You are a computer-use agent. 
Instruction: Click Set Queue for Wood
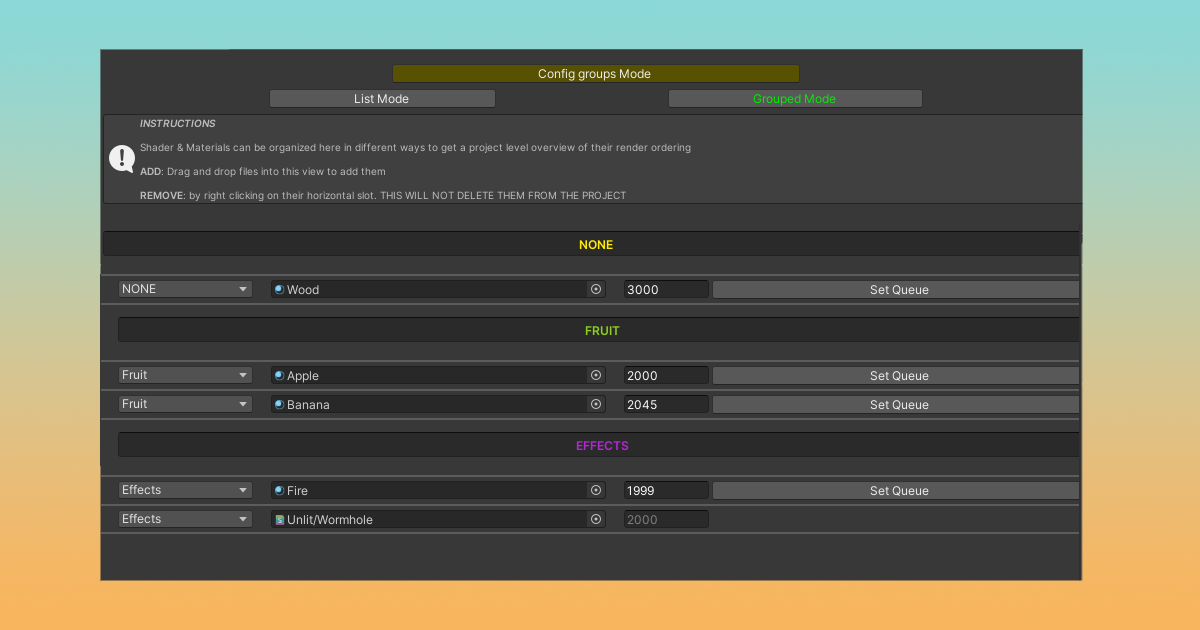point(897,289)
